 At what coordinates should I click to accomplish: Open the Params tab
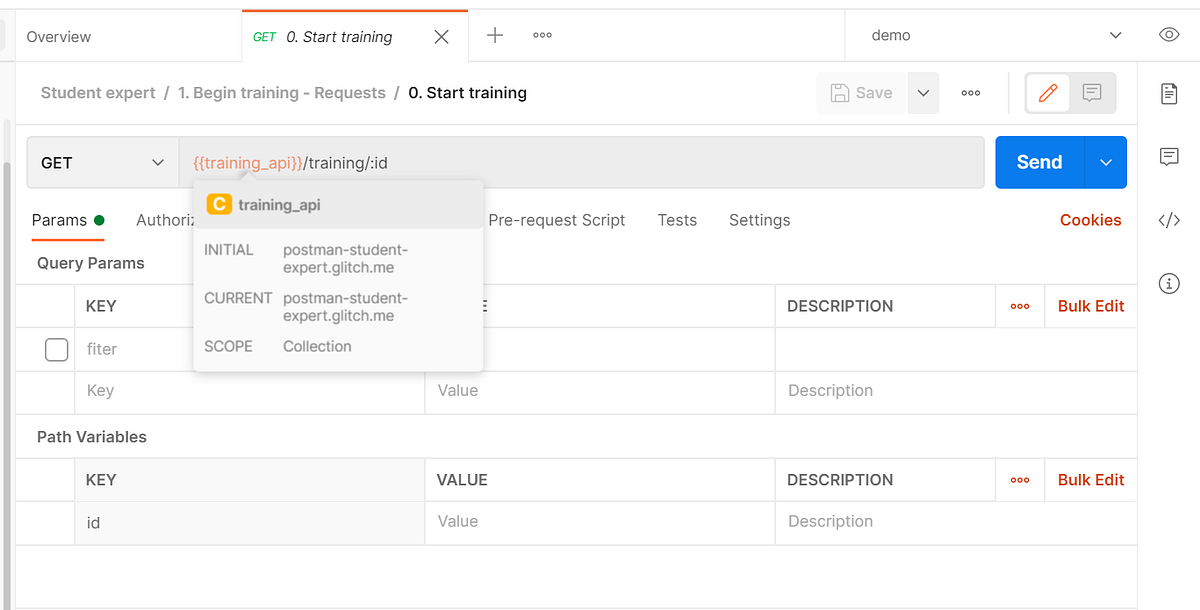coord(68,220)
